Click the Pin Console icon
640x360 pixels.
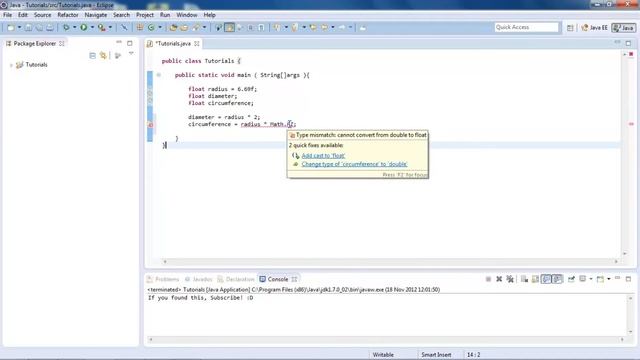[x=571, y=279]
